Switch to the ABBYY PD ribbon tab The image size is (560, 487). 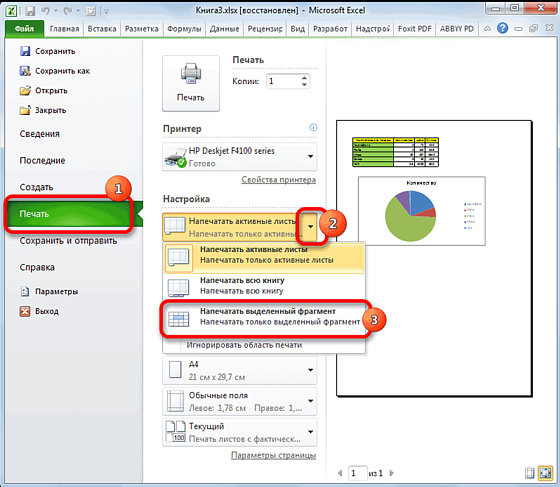pyautogui.click(x=457, y=29)
